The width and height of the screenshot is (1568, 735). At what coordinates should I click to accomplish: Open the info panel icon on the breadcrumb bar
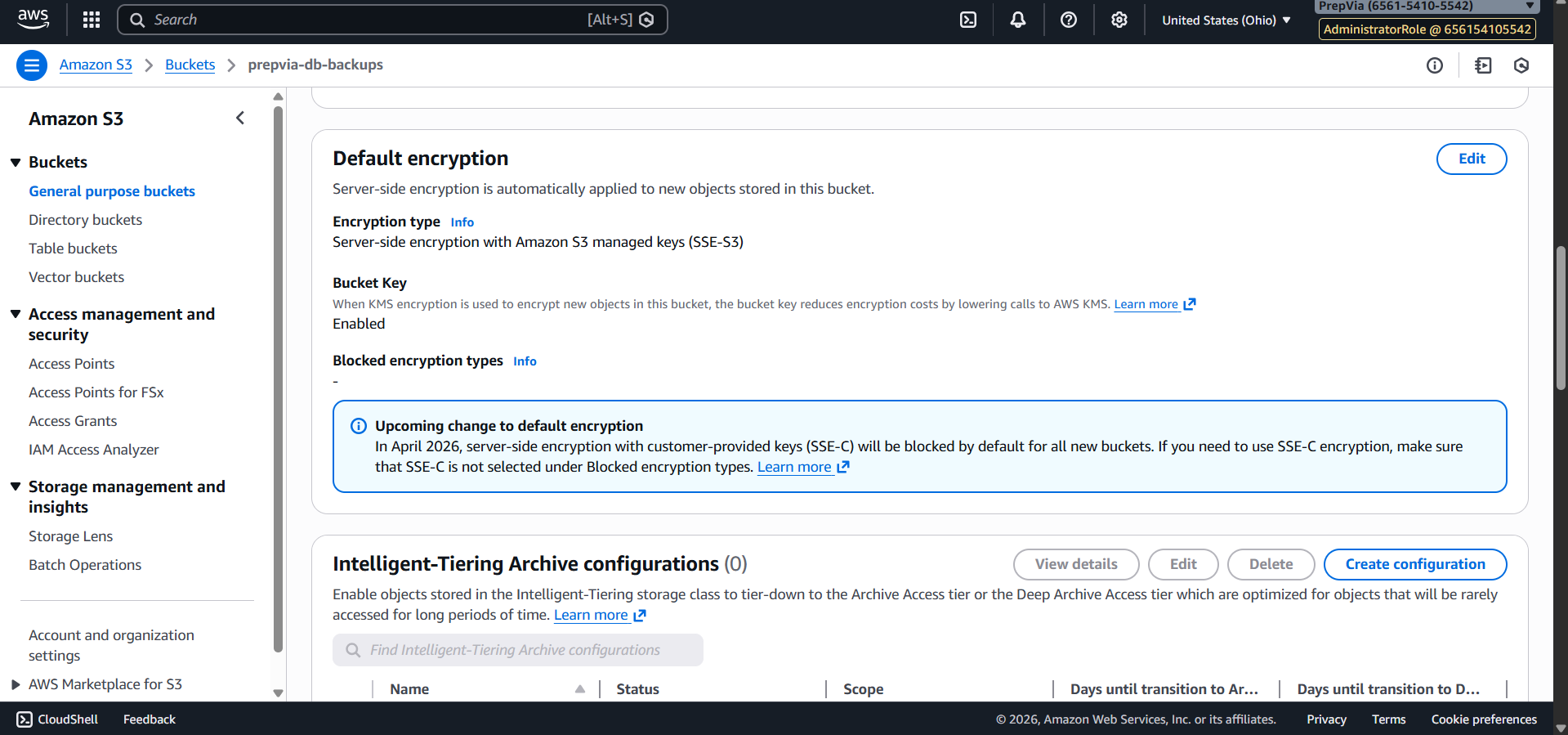click(x=1435, y=65)
